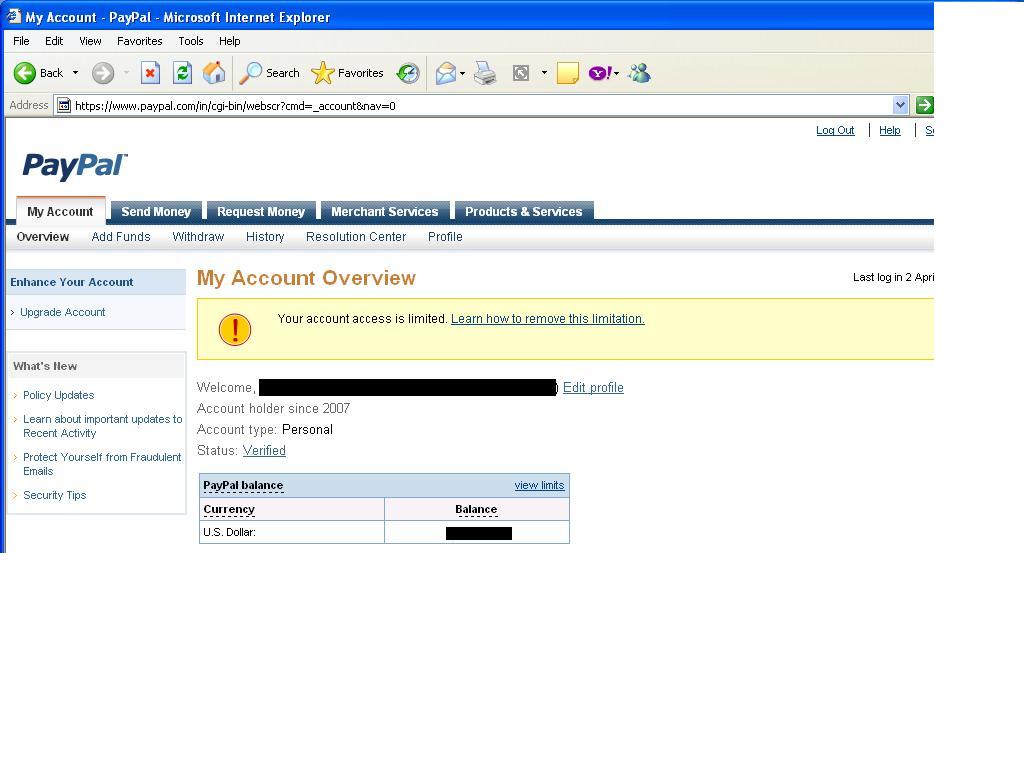The image size is (1024, 768).
Task: Expand the address bar URL dropdown
Action: tap(900, 105)
